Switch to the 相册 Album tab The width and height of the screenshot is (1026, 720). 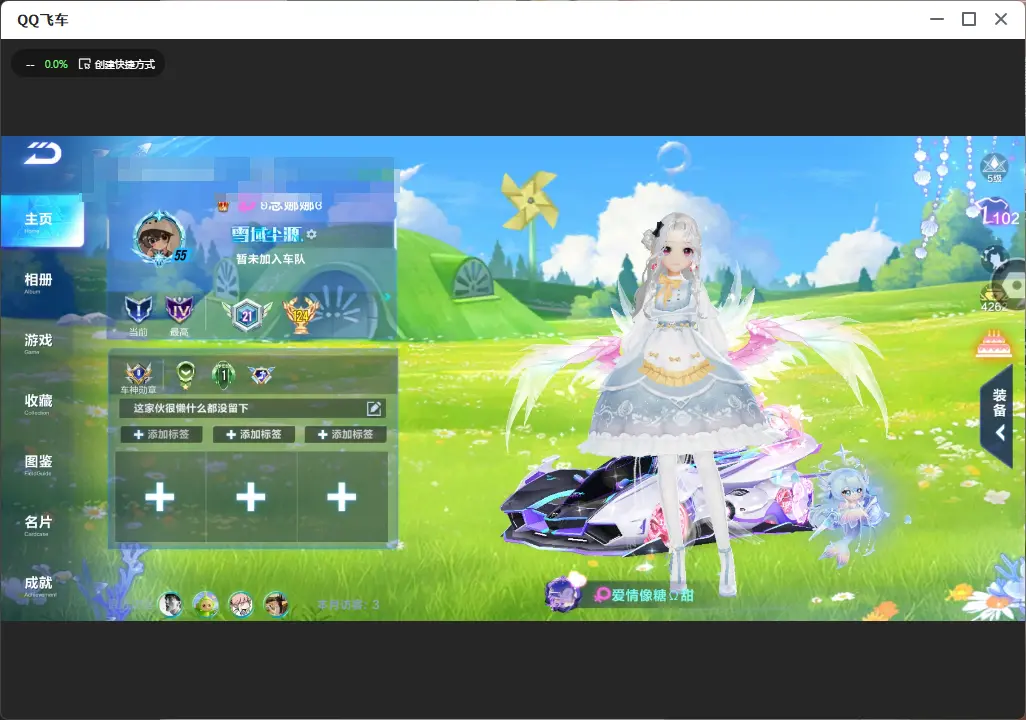[38, 283]
